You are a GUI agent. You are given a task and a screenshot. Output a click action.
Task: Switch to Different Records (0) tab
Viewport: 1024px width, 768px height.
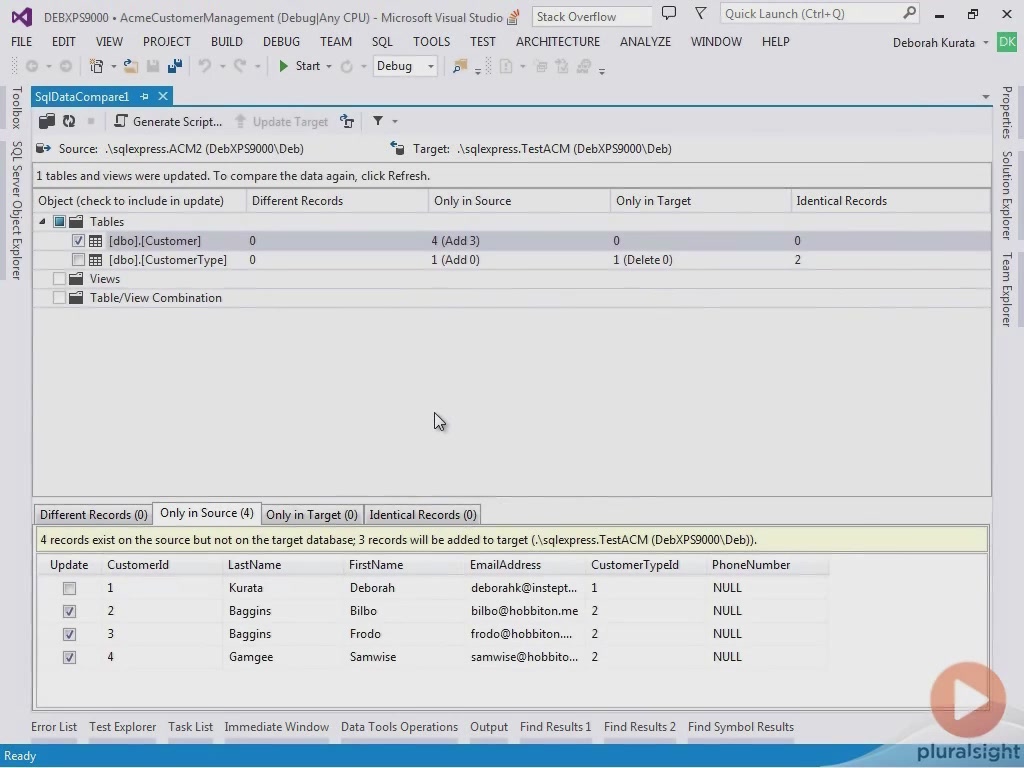tap(93, 515)
